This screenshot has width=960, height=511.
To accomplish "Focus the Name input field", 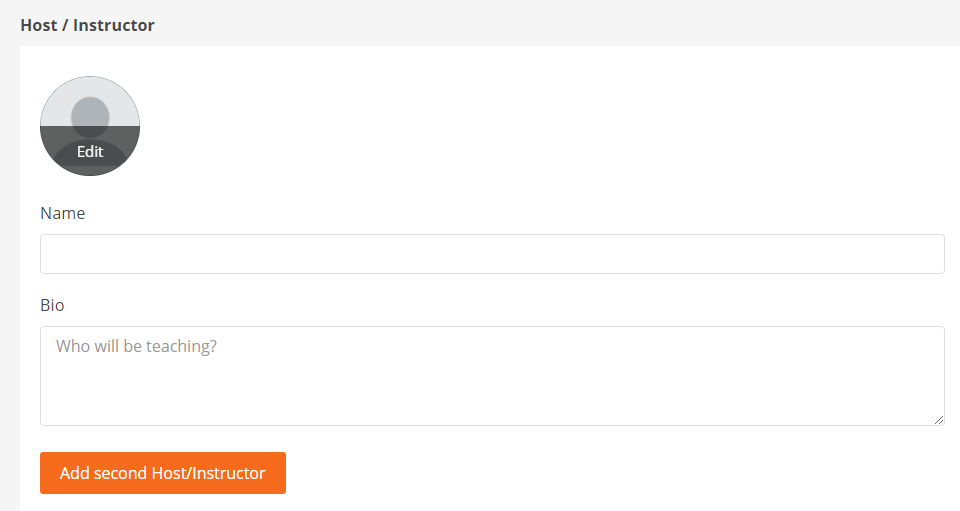I will (492, 254).
